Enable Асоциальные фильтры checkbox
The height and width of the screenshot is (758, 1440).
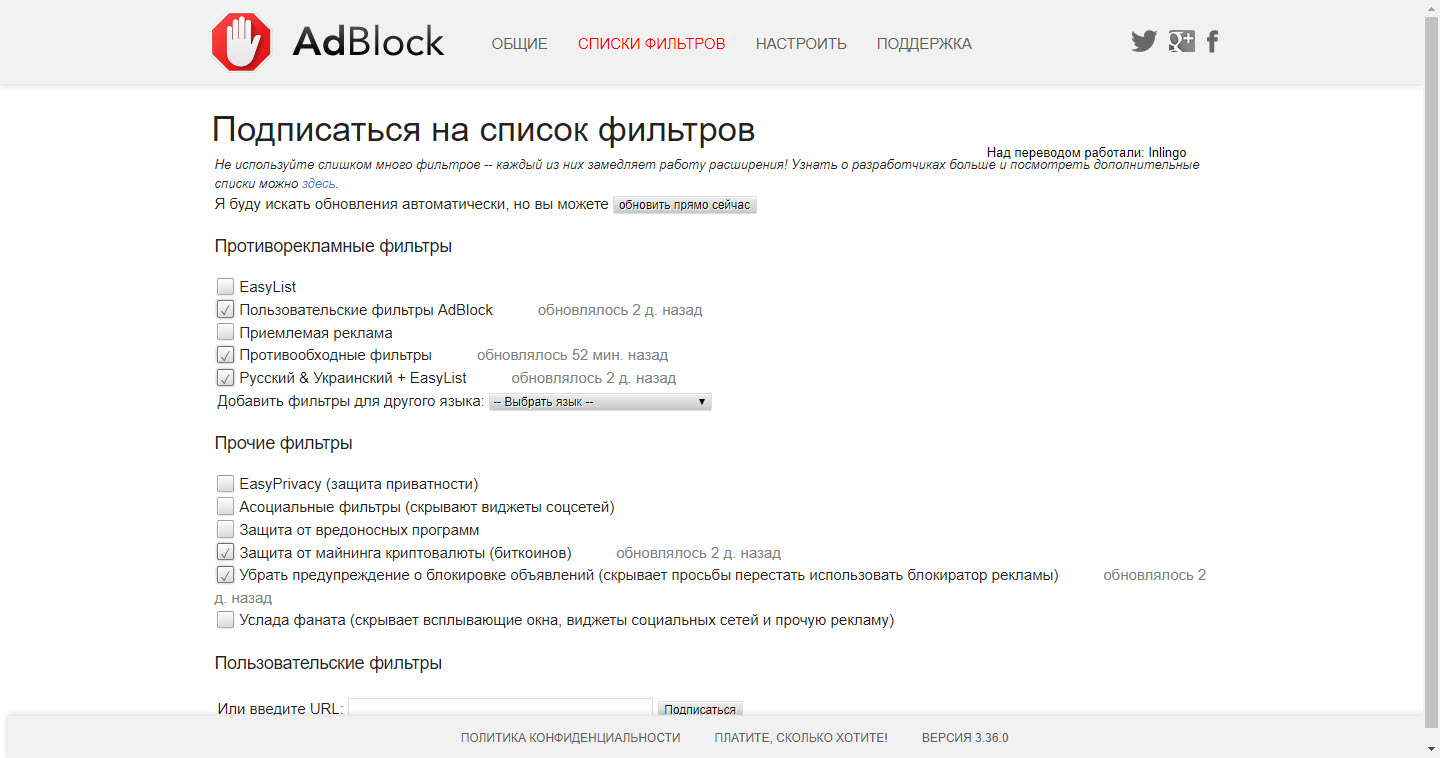pos(225,507)
